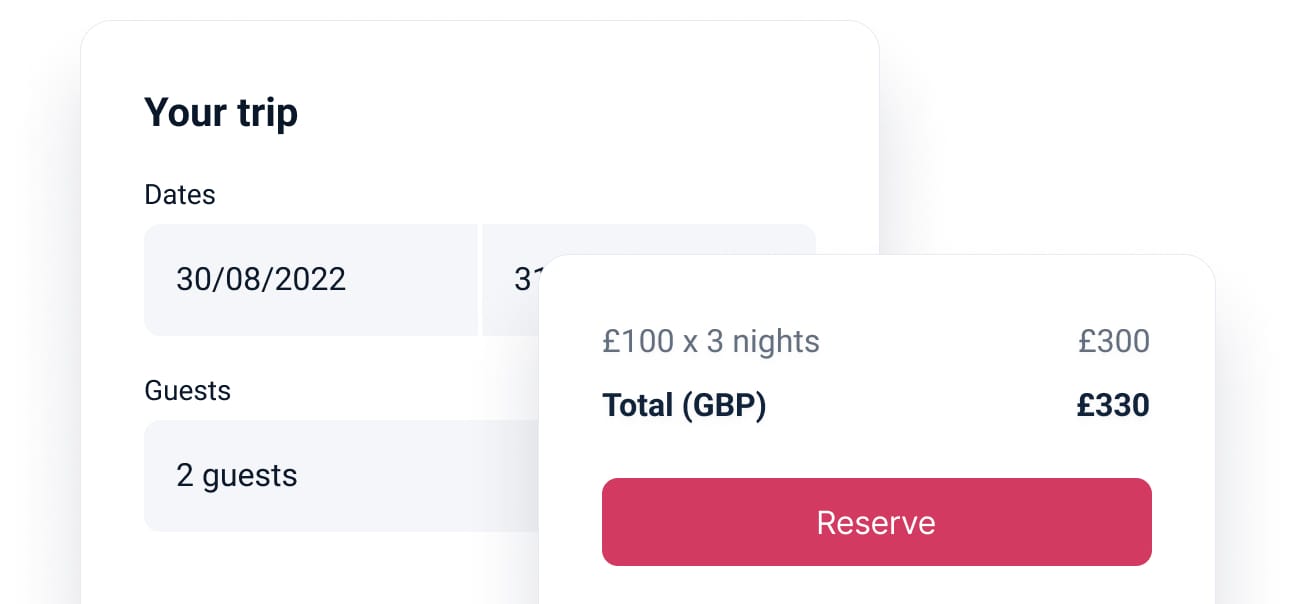Click the Total (GBP) label

click(684, 405)
